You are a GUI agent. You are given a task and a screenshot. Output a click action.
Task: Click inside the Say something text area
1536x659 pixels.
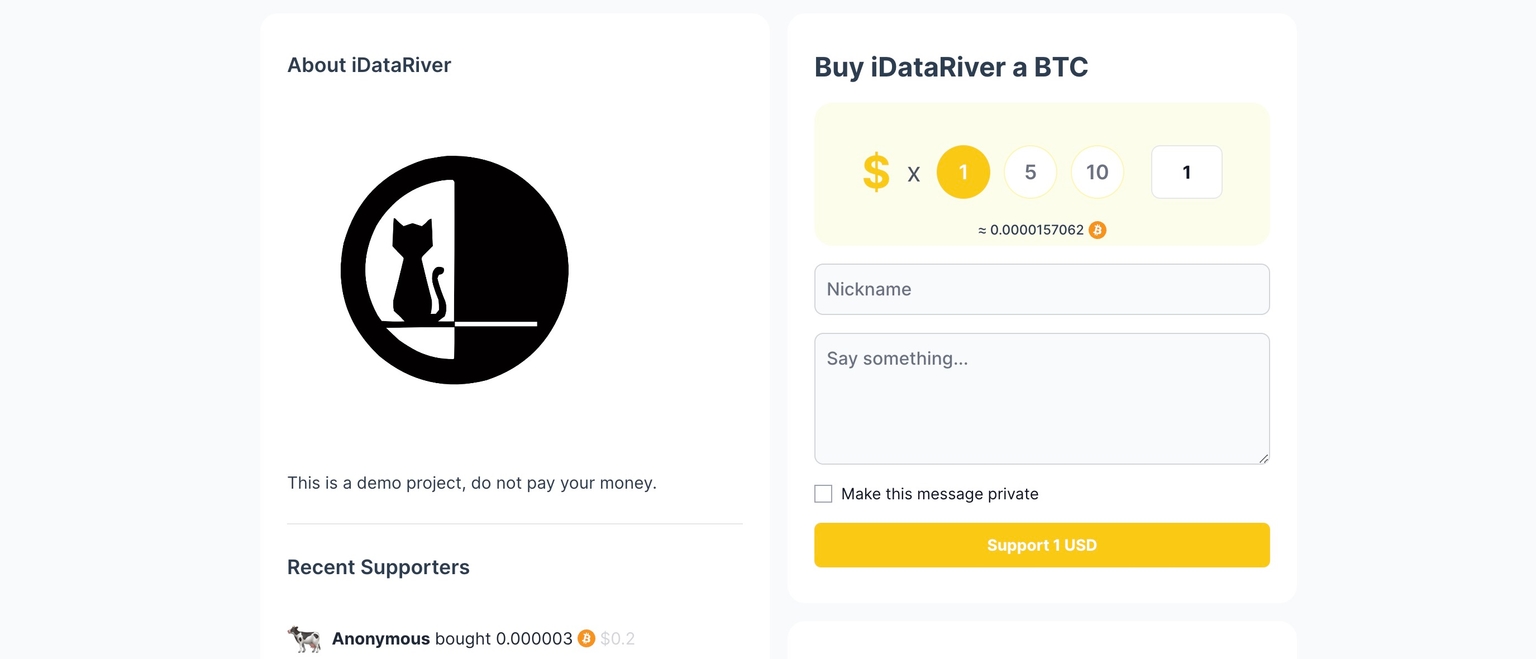[1041, 398]
